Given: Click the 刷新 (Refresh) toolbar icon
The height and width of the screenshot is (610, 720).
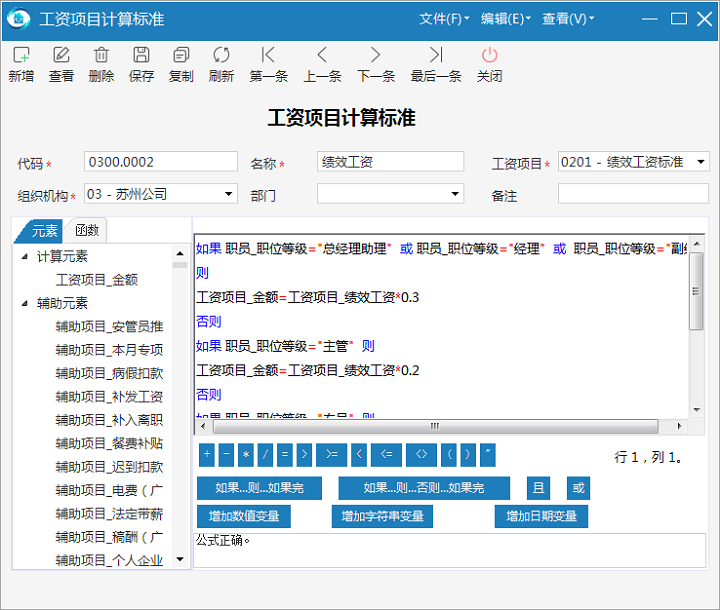Looking at the screenshot, I should tap(221, 55).
